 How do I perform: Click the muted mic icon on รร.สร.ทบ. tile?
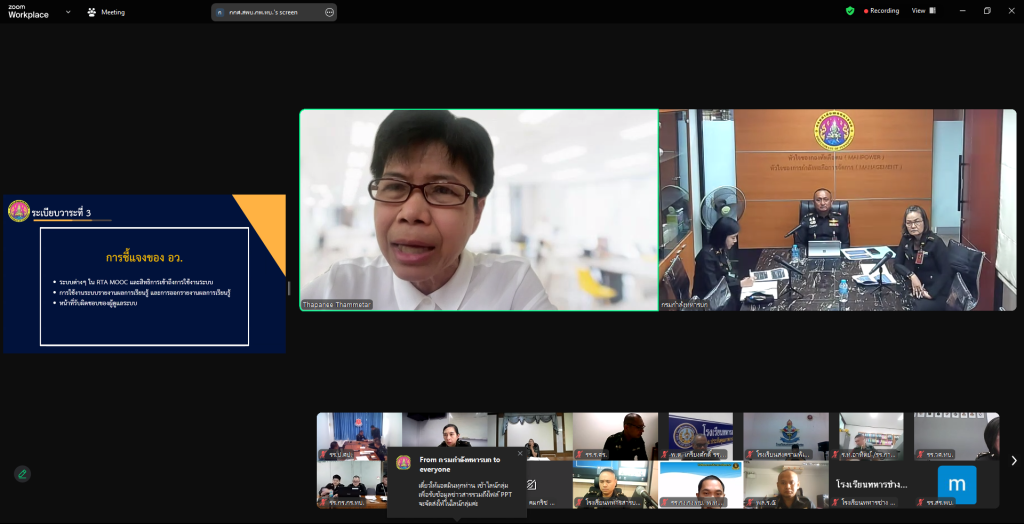click(921, 502)
